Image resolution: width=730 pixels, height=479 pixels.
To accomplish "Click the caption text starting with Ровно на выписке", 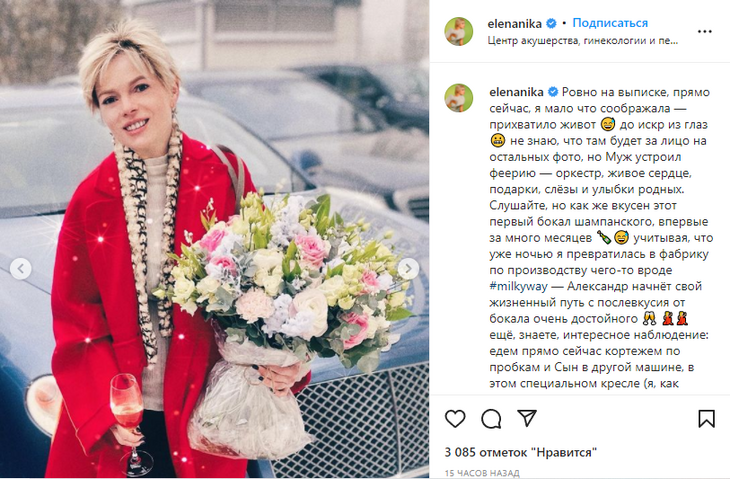I will pyautogui.click(x=599, y=237).
